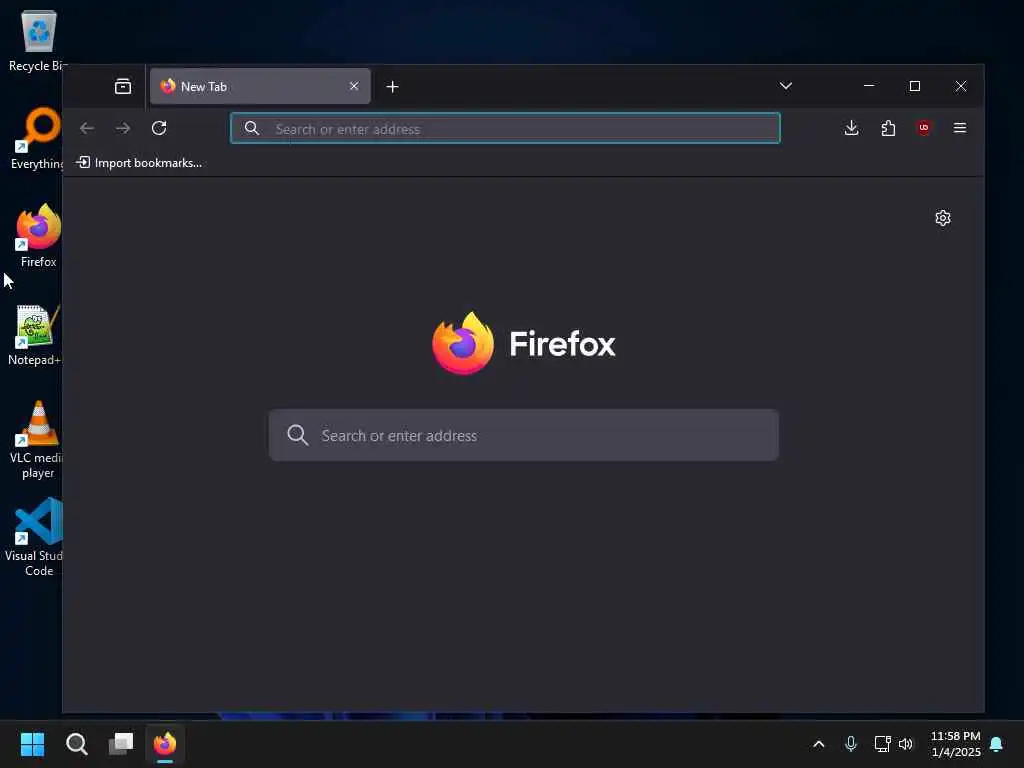The image size is (1024, 768).
Task: Click the magnifier icon in address bar
Action: point(252,129)
